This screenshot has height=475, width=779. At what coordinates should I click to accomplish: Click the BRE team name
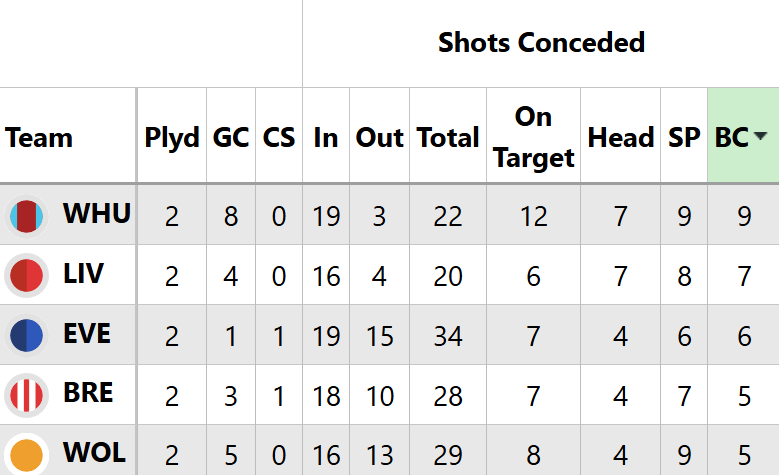coord(88,394)
